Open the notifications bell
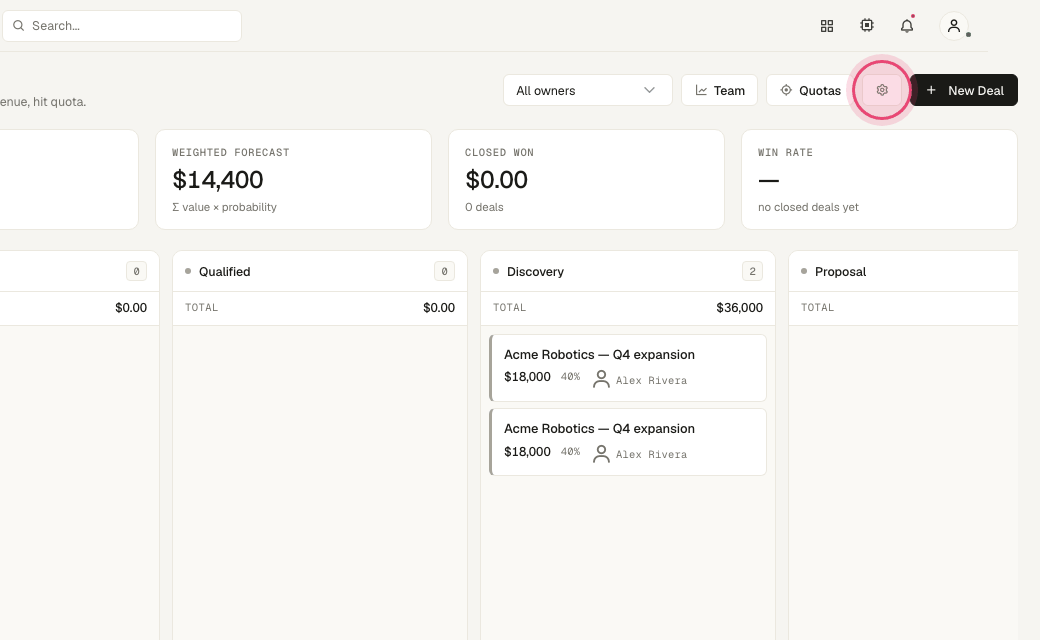Image resolution: width=1040 pixels, height=640 pixels. (x=907, y=26)
